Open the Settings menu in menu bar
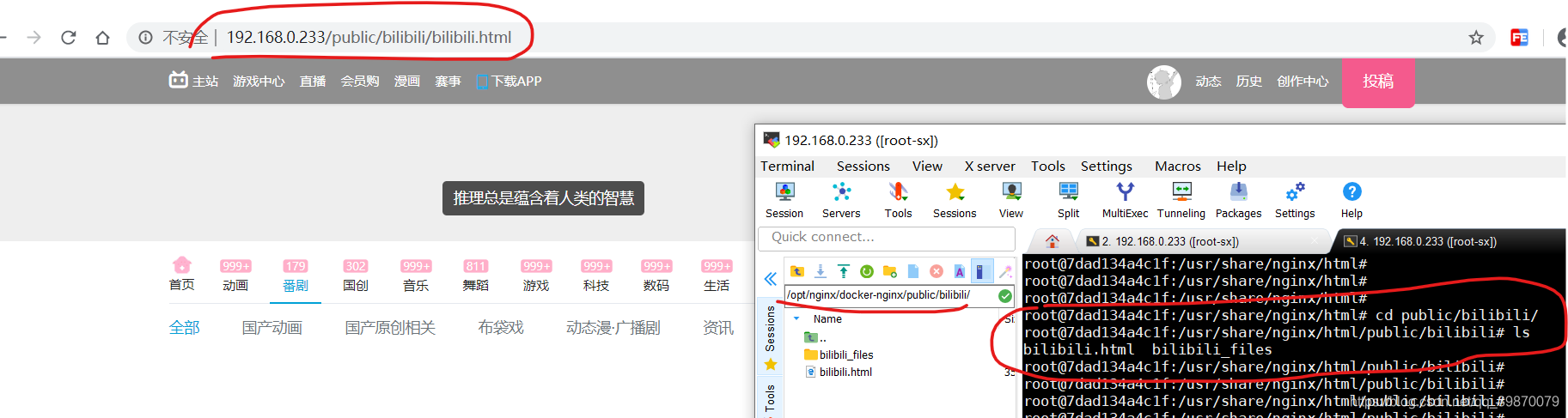 coord(1107,166)
